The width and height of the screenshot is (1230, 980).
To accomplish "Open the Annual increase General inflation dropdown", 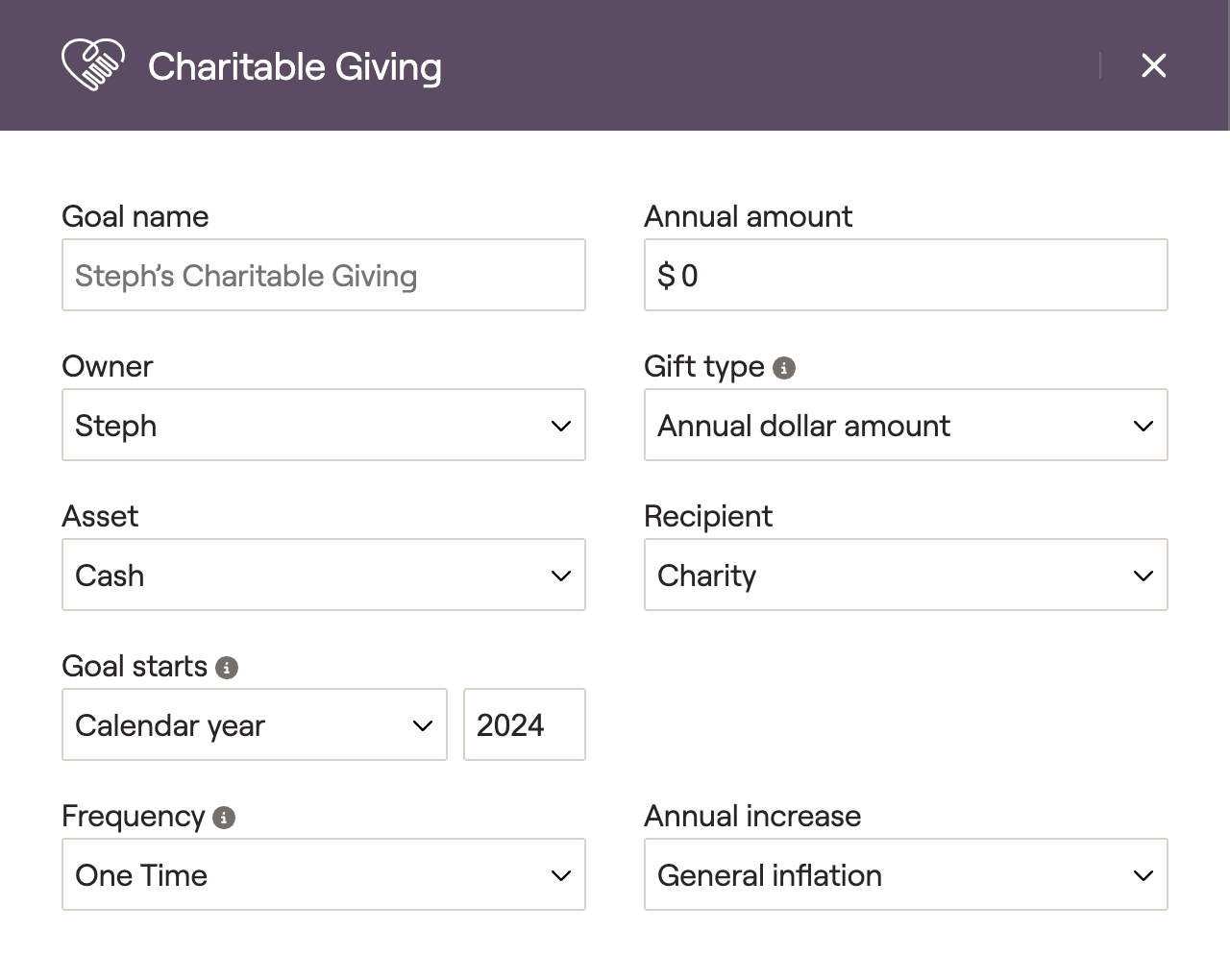I will 905,874.
